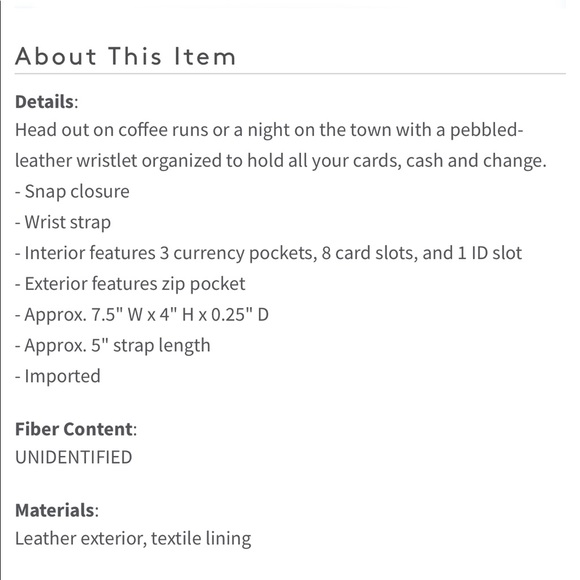
Task: Click the words cash and change
Action: tap(476, 161)
